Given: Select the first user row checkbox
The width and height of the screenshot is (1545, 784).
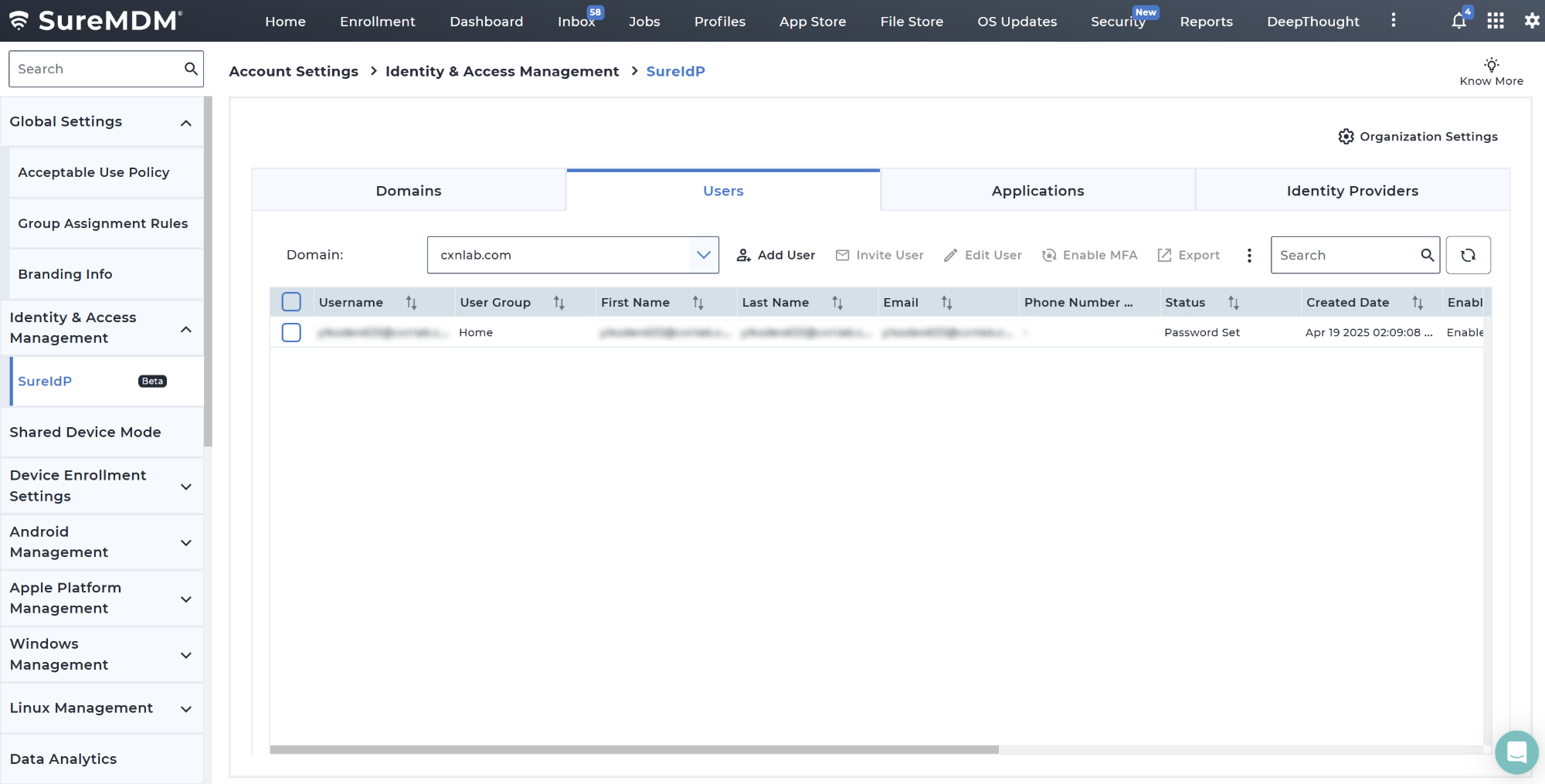Looking at the screenshot, I should pyautogui.click(x=291, y=332).
